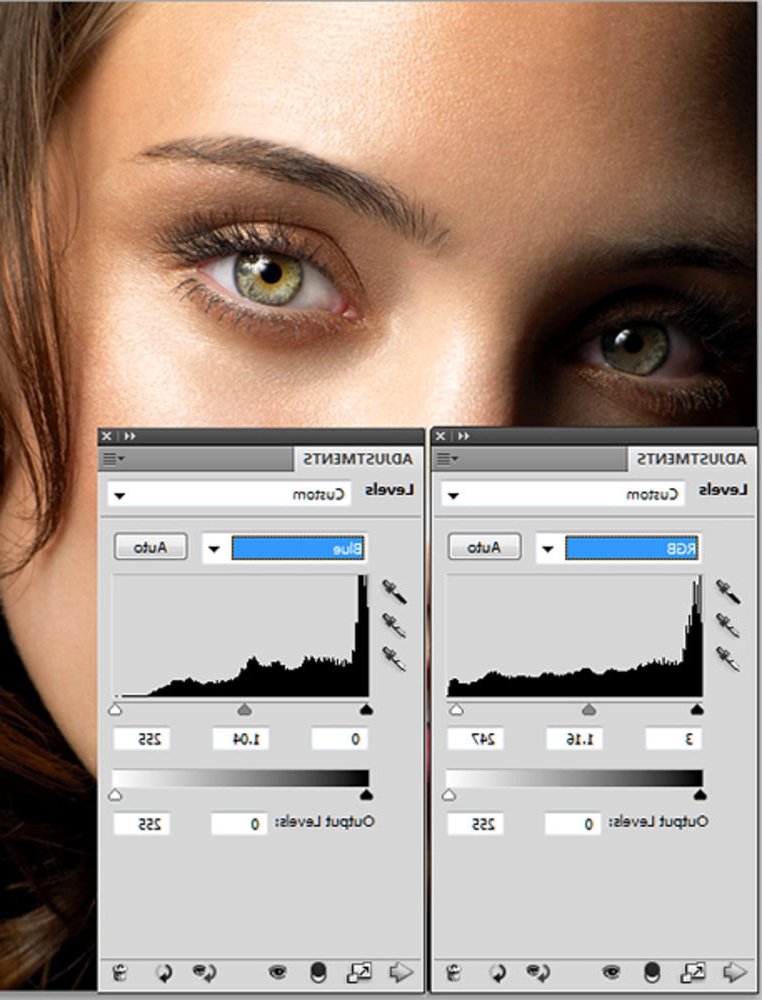Select ADJUSTMENTS tab in Blue channel panel
762x1000 pixels.
[357, 459]
